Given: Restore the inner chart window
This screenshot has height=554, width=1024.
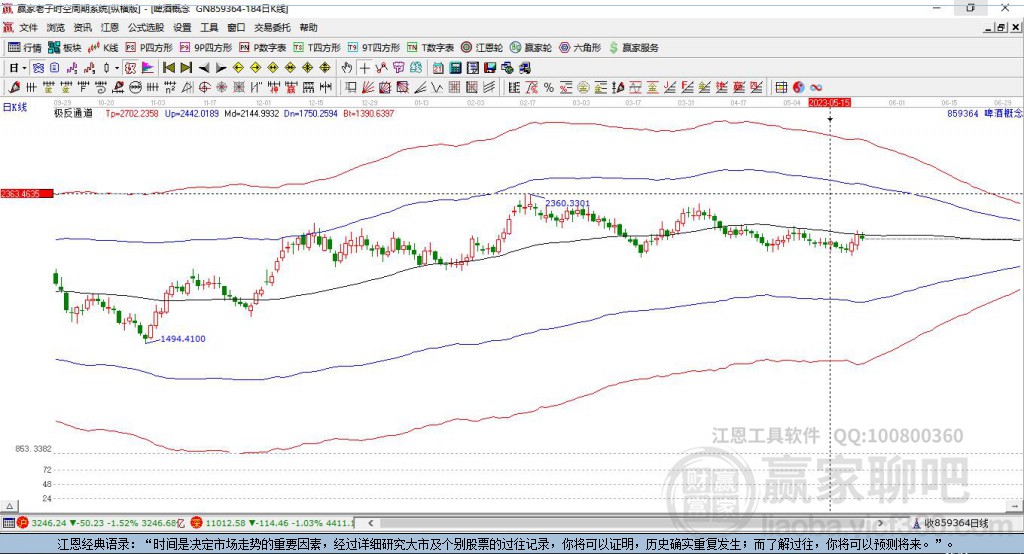Looking at the screenshot, I should click(1001, 27).
